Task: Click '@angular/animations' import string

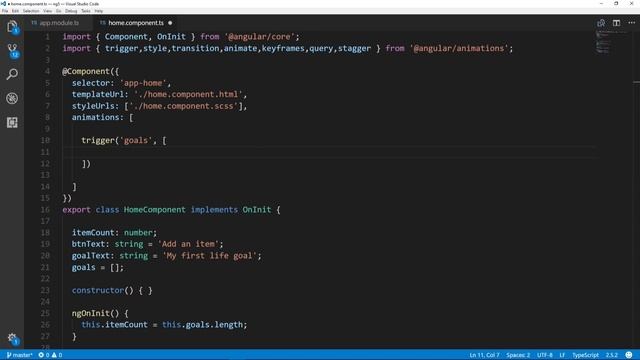Action: (x=459, y=48)
